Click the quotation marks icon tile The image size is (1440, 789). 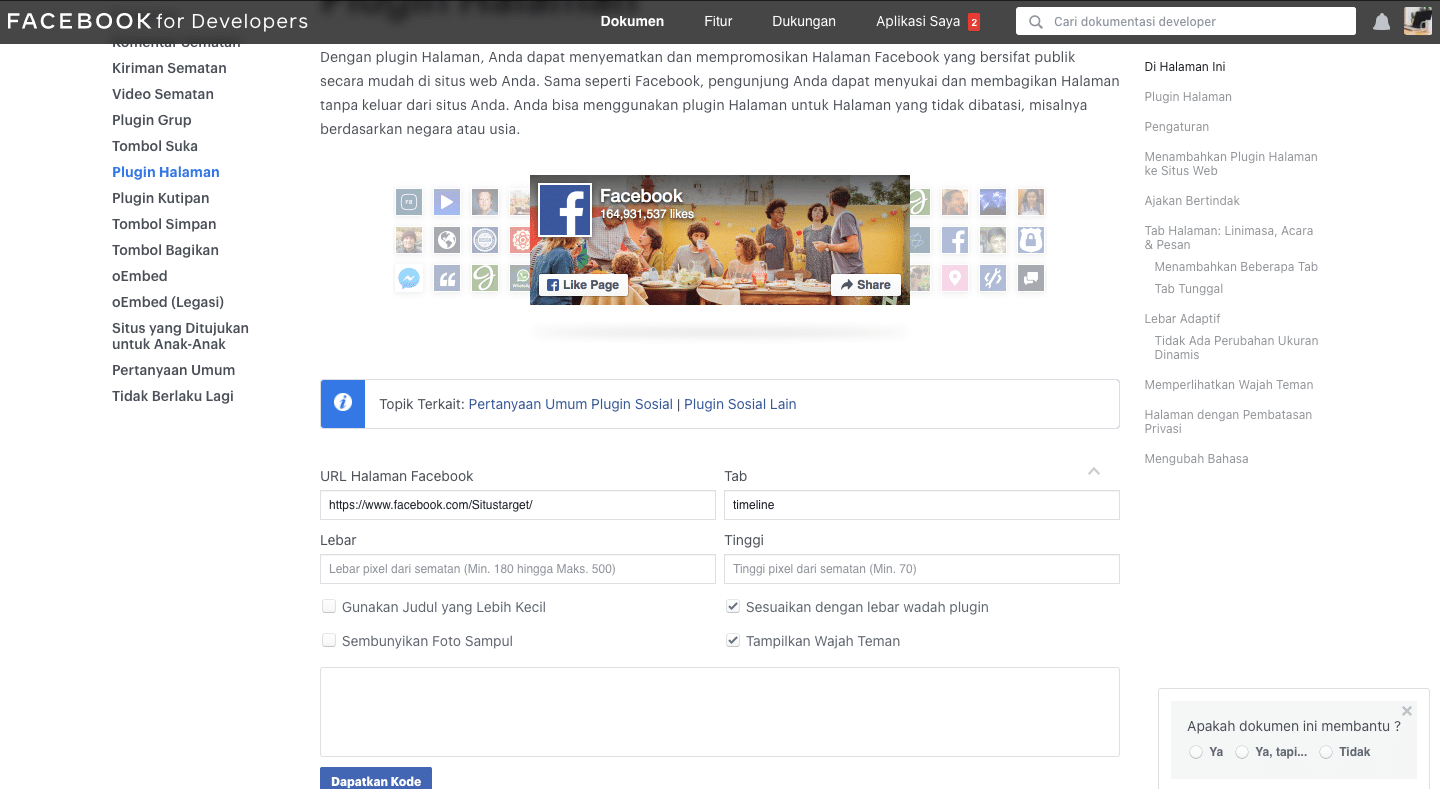coord(447,278)
